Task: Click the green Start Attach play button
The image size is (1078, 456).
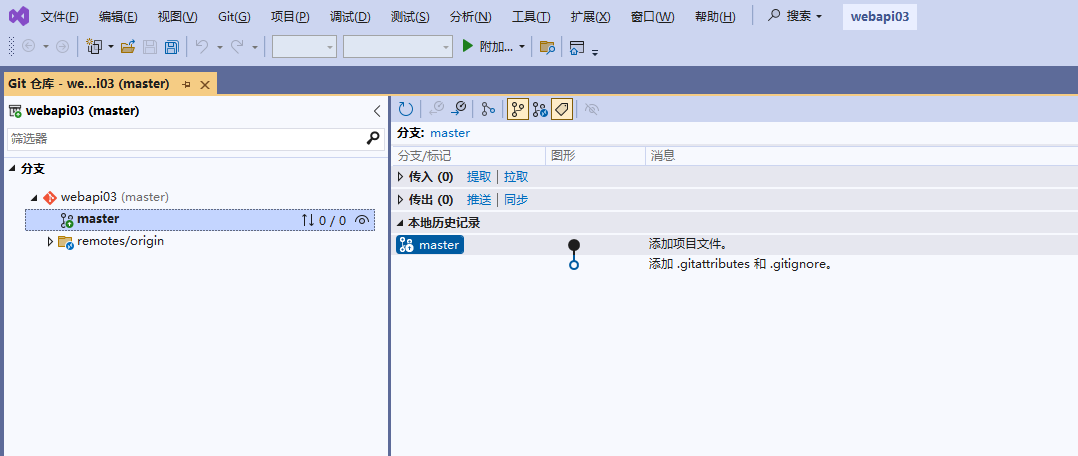Action: tap(468, 46)
